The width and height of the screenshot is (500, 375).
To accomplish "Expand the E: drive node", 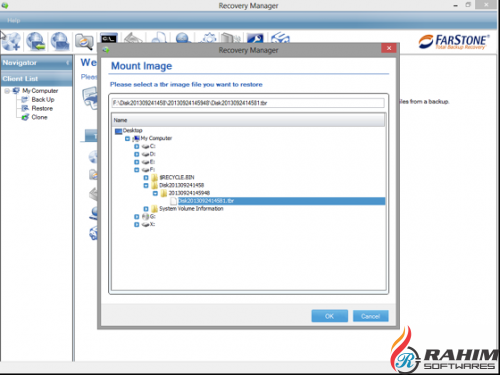I will pyautogui.click(x=137, y=162).
